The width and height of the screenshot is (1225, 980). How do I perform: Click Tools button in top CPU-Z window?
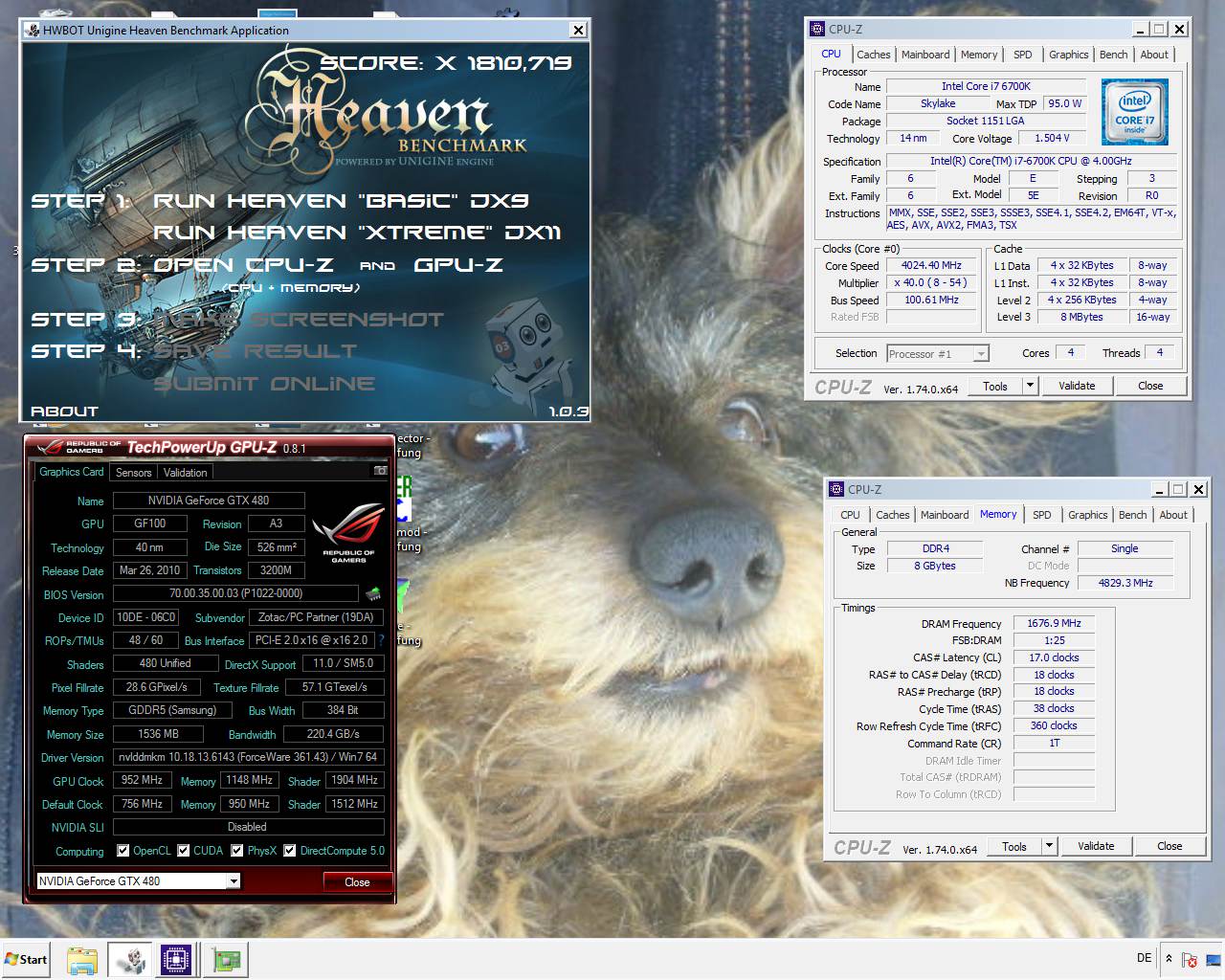pyautogui.click(x=995, y=386)
